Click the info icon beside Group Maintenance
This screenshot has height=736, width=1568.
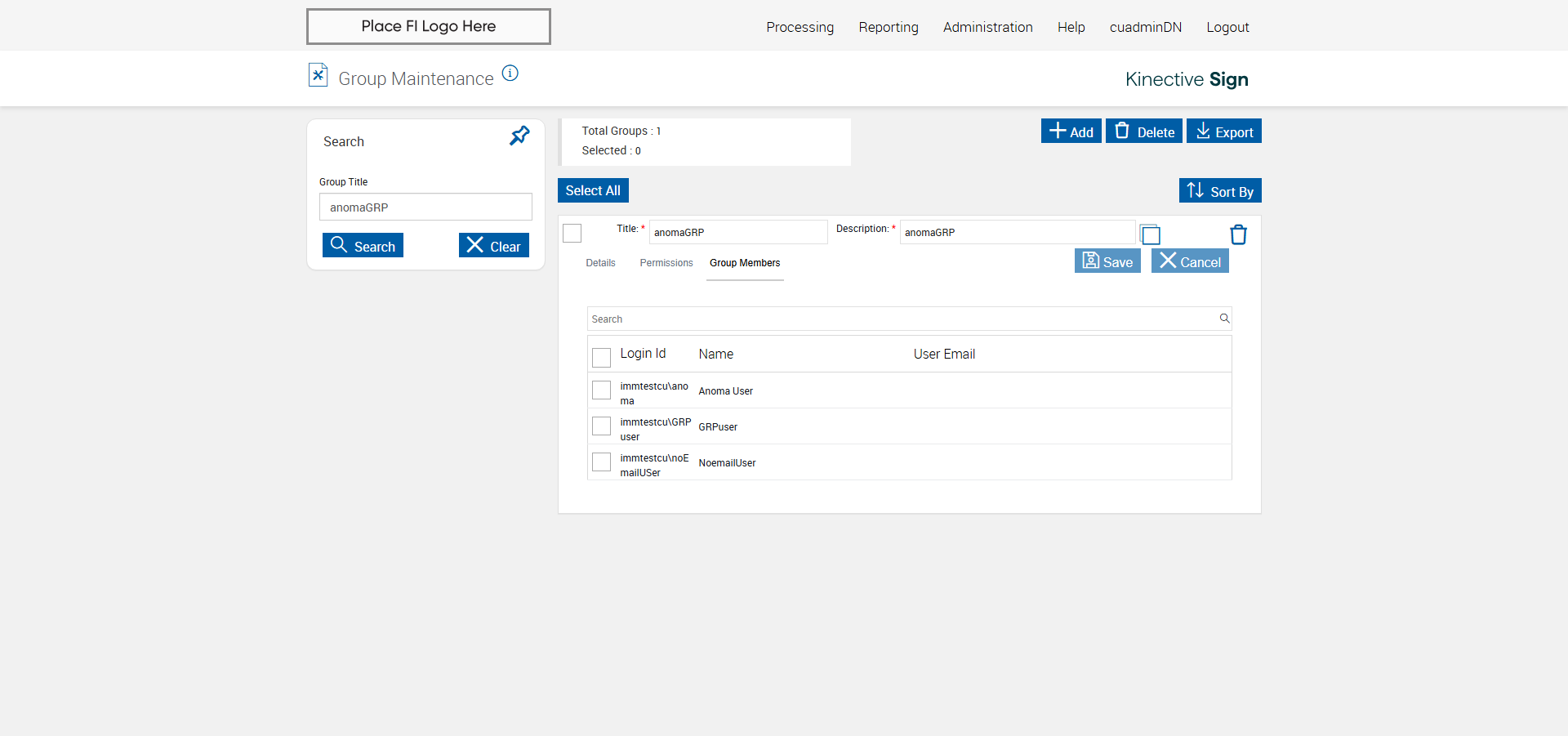[510, 74]
